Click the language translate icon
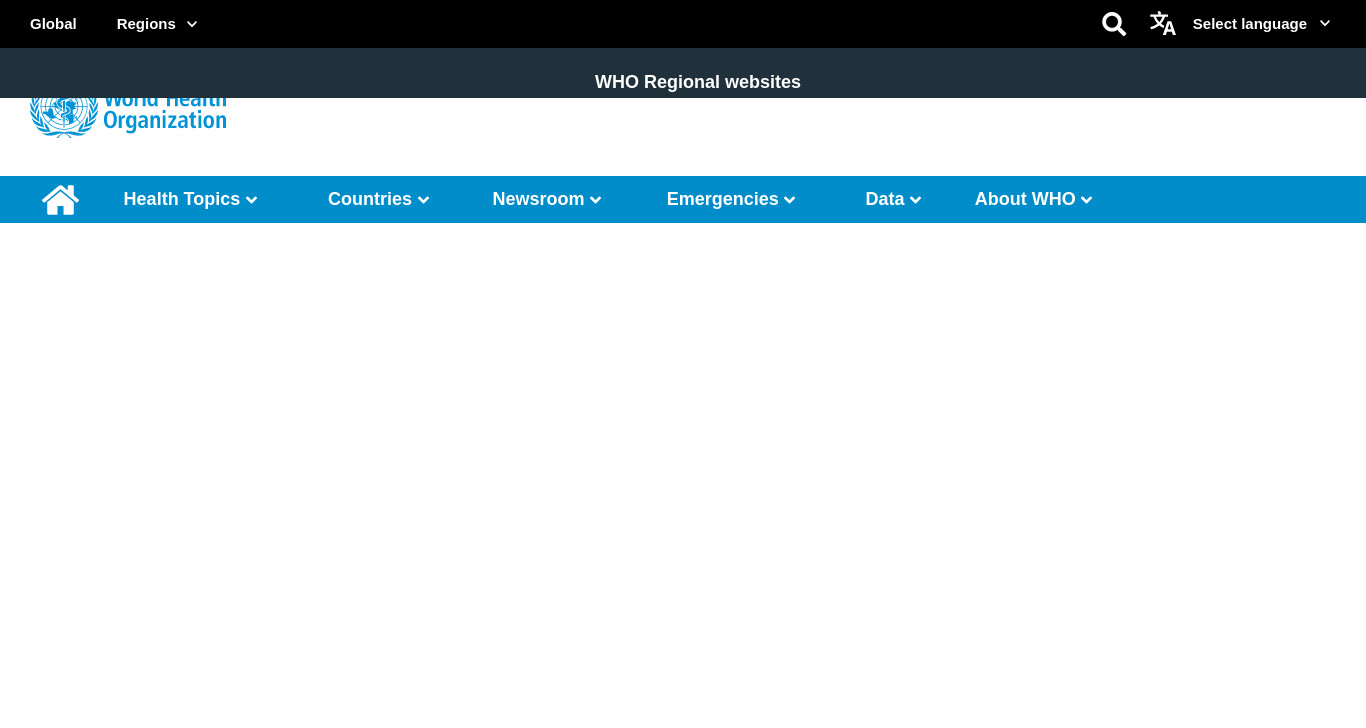This screenshot has width=1366, height=728. pyautogui.click(x=1162, y=24)
